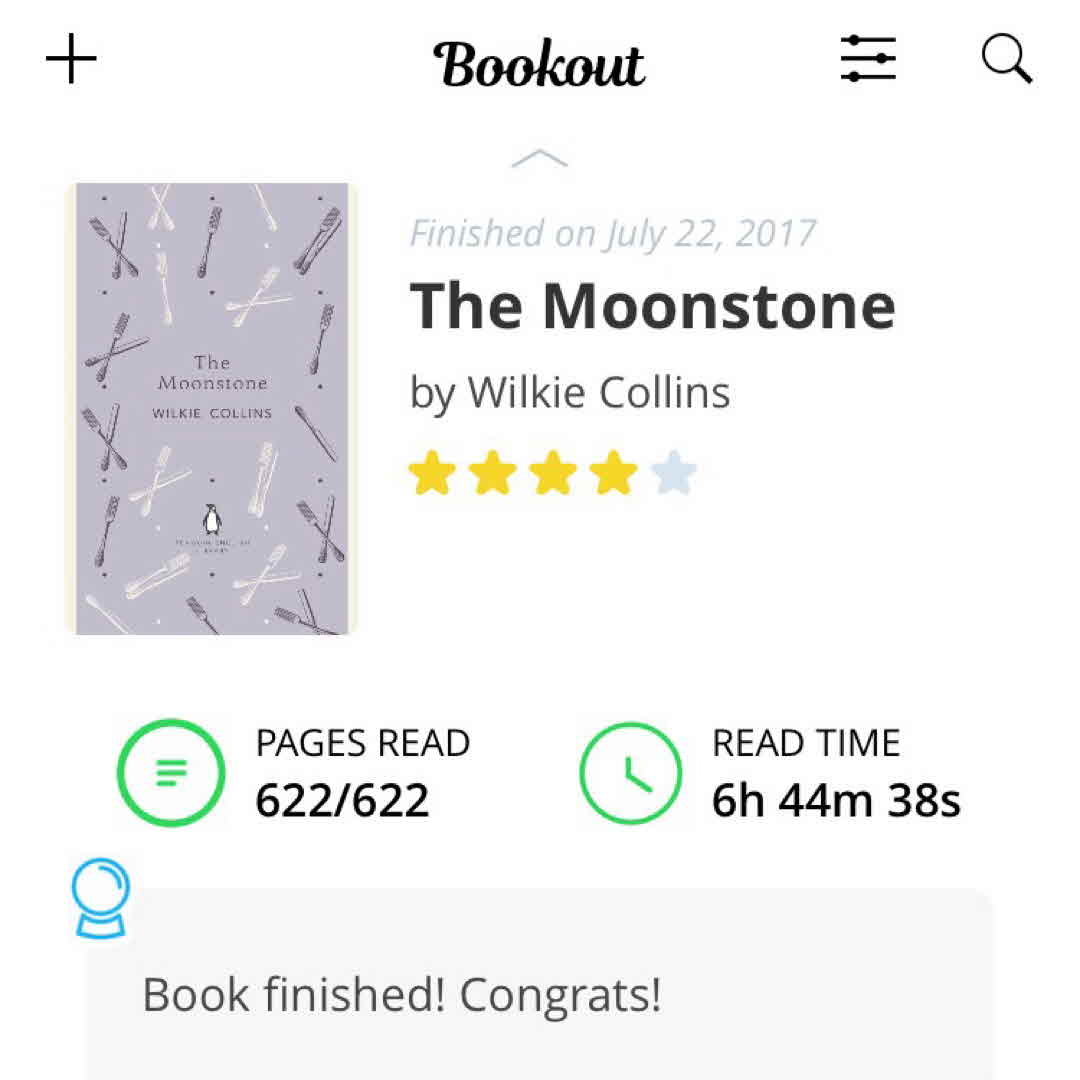Tap the Finished on July 22, 2017 date
This screenshot has width=1080, height=1080.
(613, 233)
